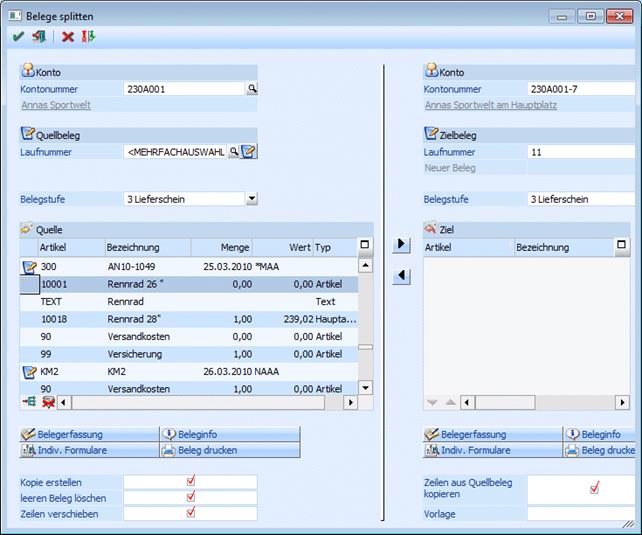This screenshot has height=535, width=642.
Task: Open the source Belegstufe dropdown
Action: tap(251, 199)
